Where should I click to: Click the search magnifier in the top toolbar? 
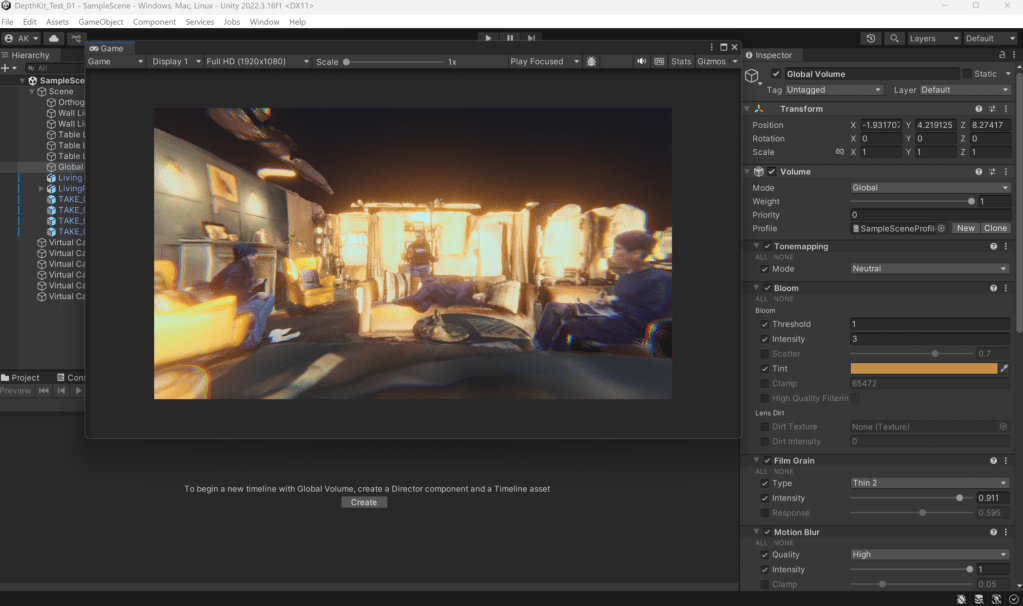click(893, 38)
